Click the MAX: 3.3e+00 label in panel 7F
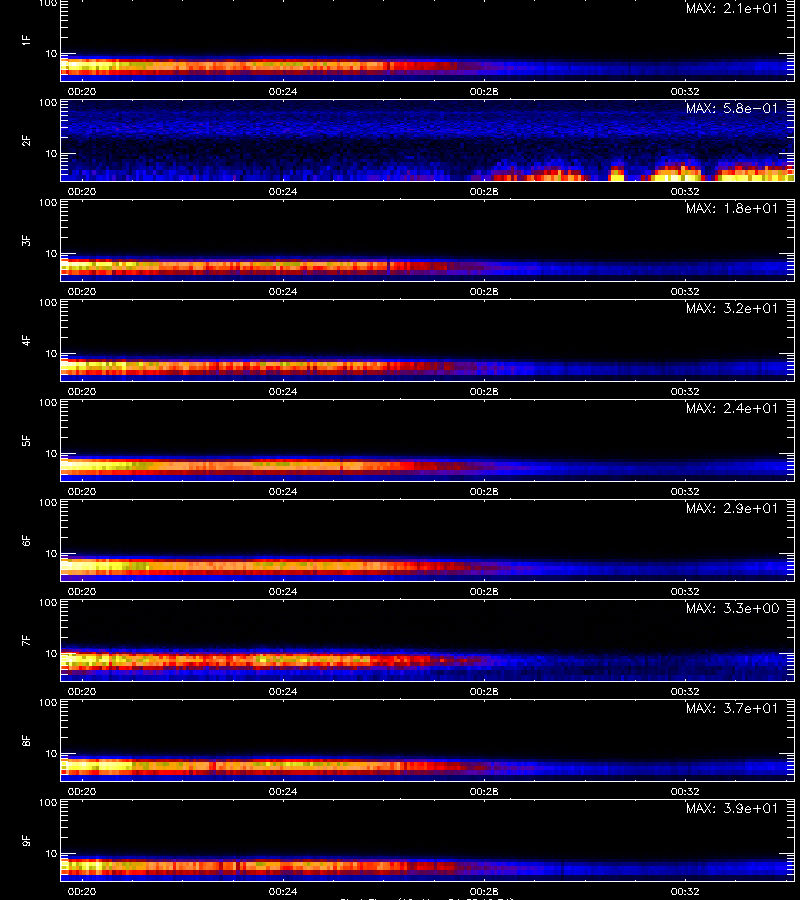800x900 pixels. tap(732, 608)
